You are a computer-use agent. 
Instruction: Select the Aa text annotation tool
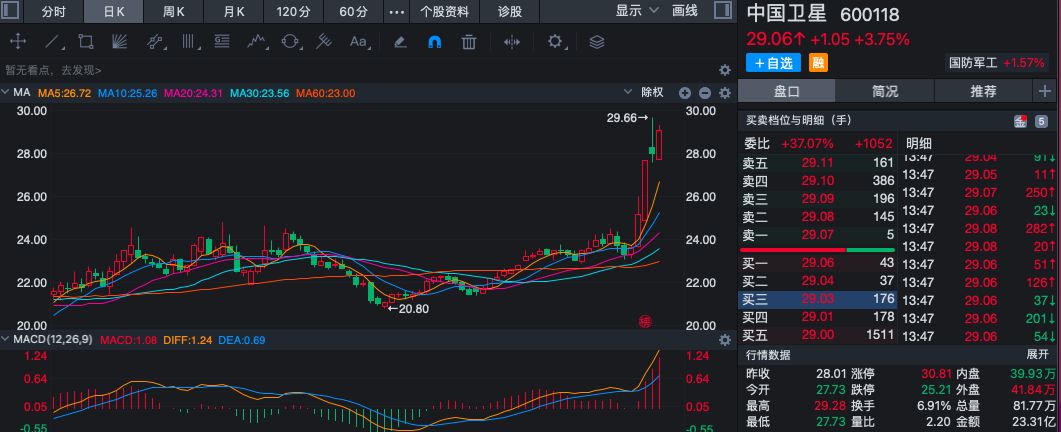[x=359, y=42]
